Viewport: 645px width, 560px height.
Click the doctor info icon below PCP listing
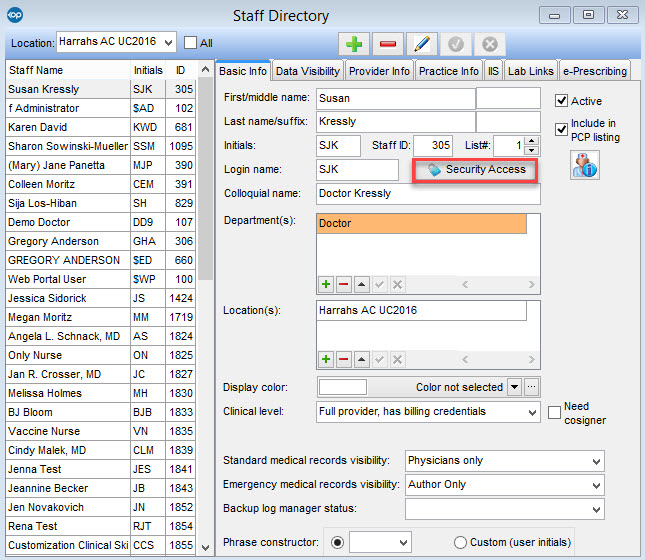pyautogui.click(x=585, y=165)
